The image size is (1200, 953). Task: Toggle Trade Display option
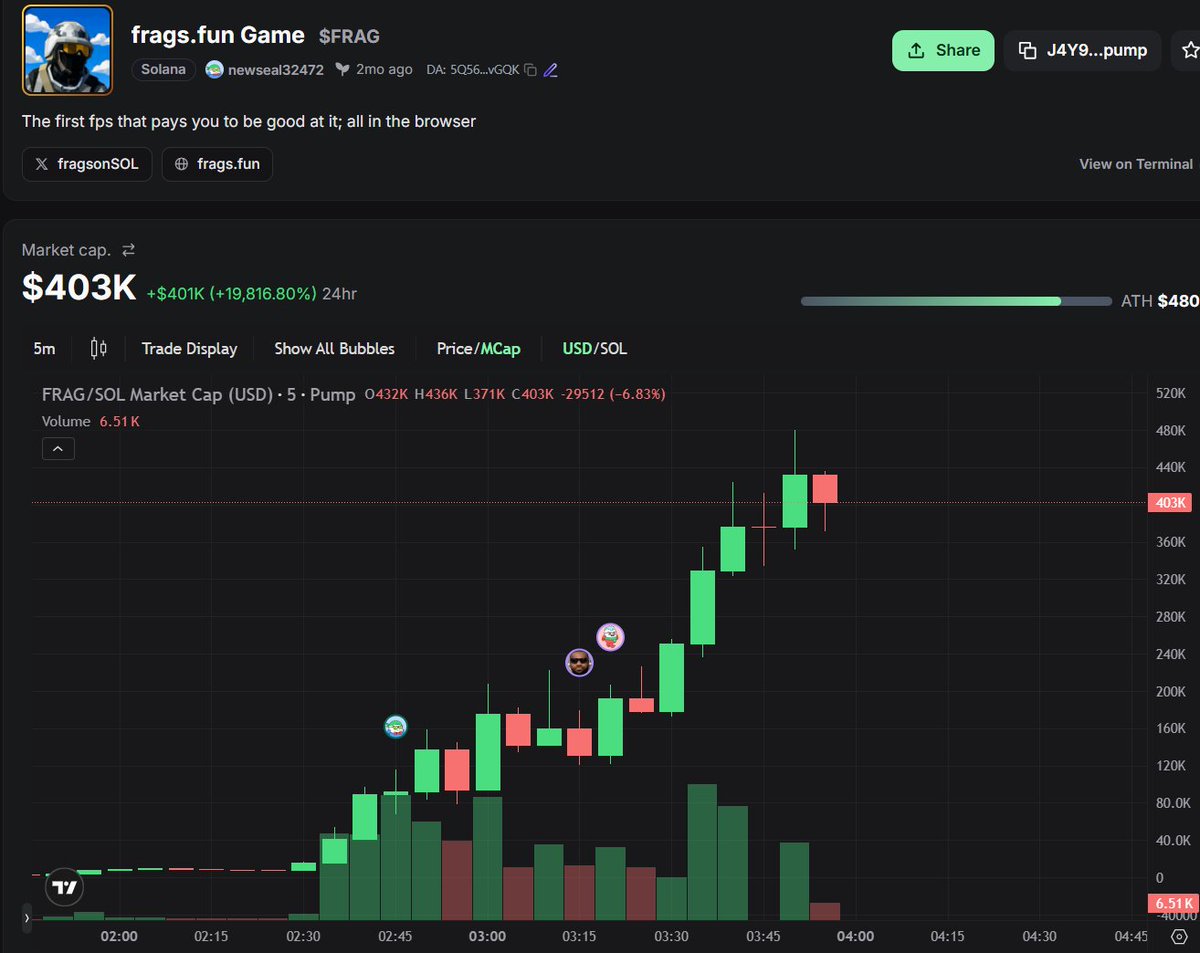click(x=190, y=348)
